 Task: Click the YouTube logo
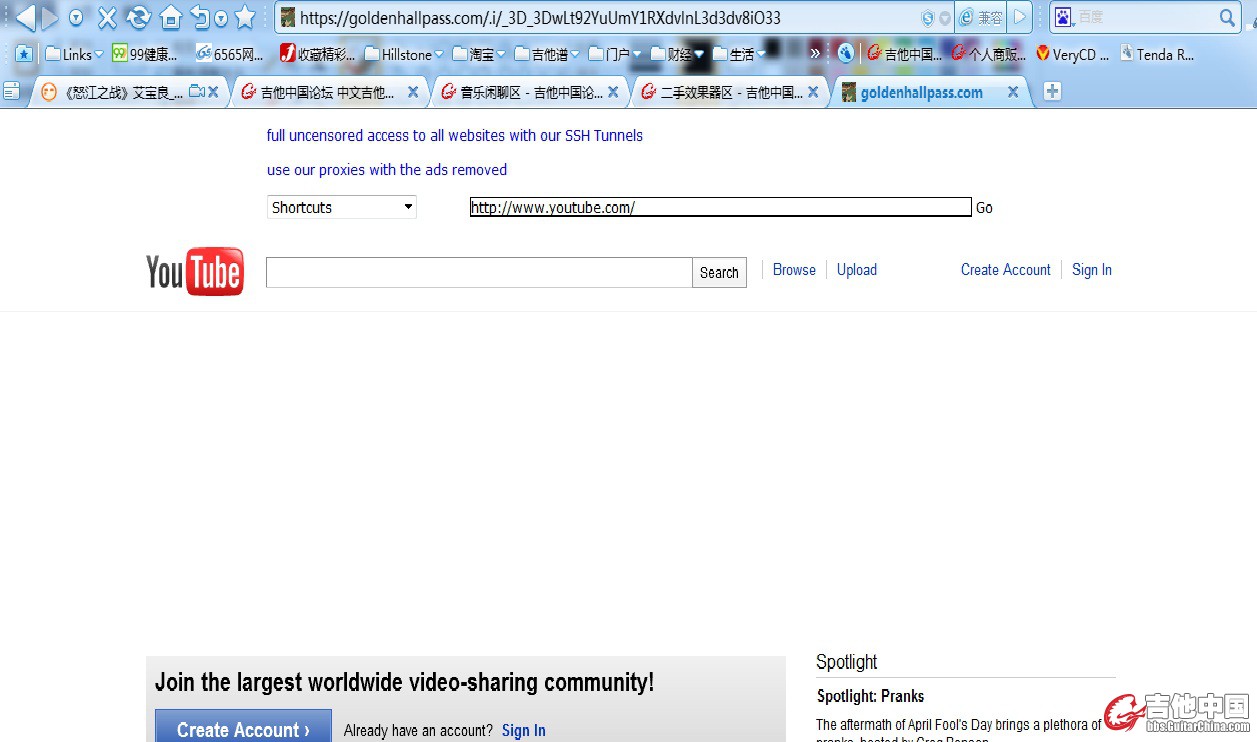coord(195,271)
